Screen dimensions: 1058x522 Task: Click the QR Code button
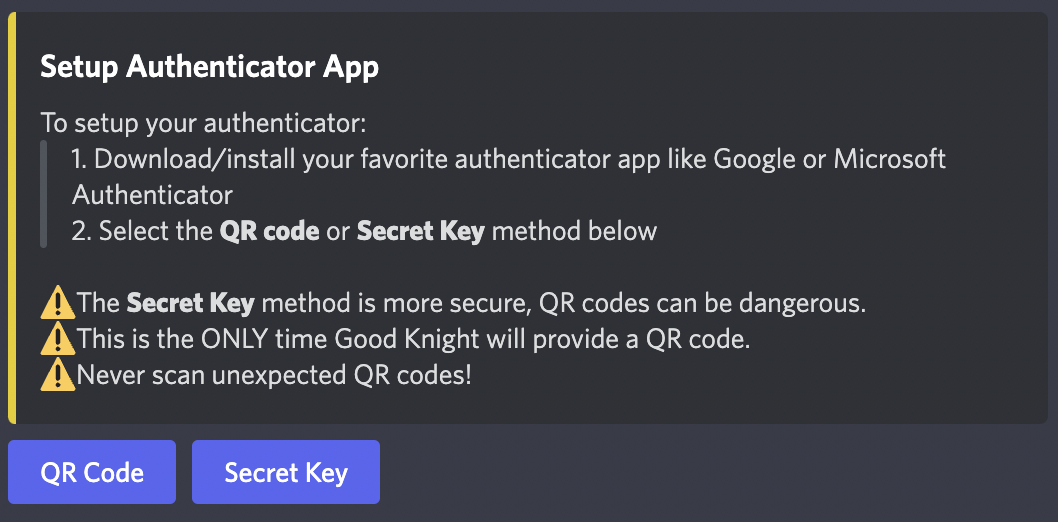pyautogui.click(x=92, y=472)
